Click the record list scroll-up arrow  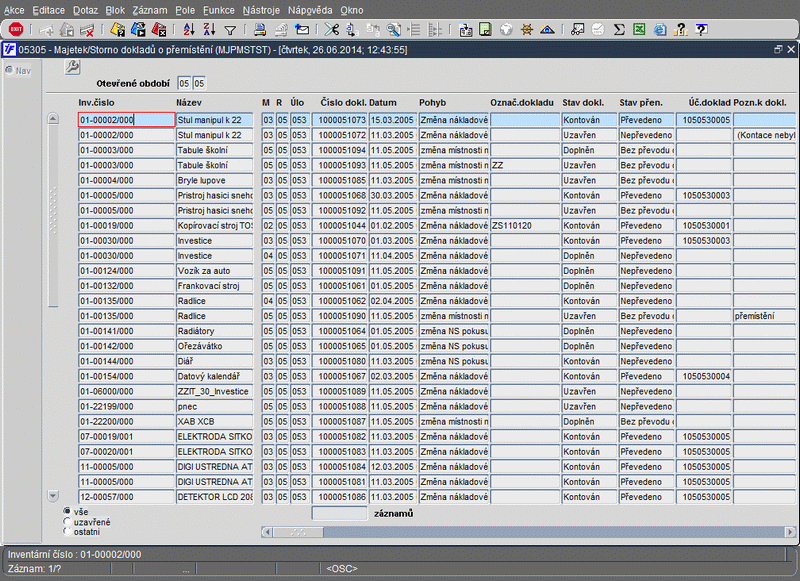pyautogui.click(x=53, y=119)
